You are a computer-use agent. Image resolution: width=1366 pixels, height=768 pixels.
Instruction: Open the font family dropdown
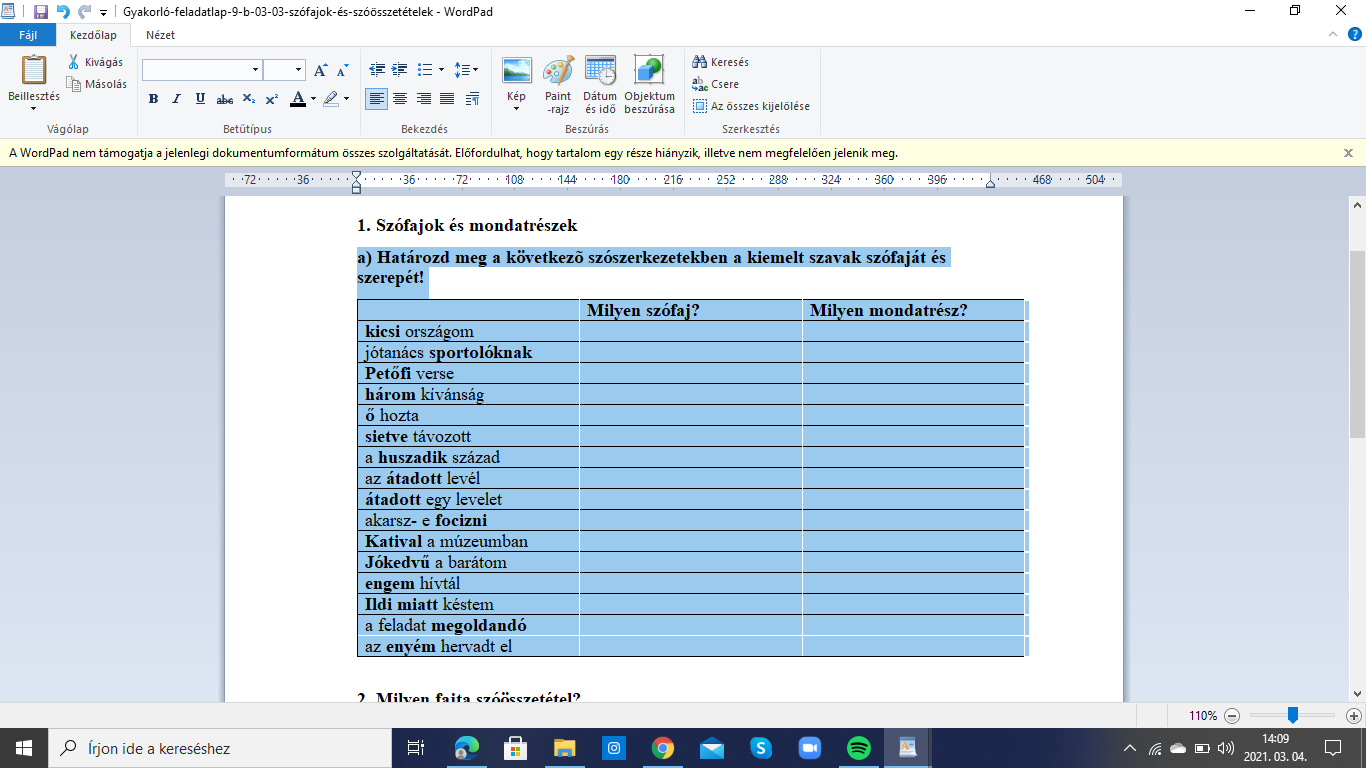[255, 70]
